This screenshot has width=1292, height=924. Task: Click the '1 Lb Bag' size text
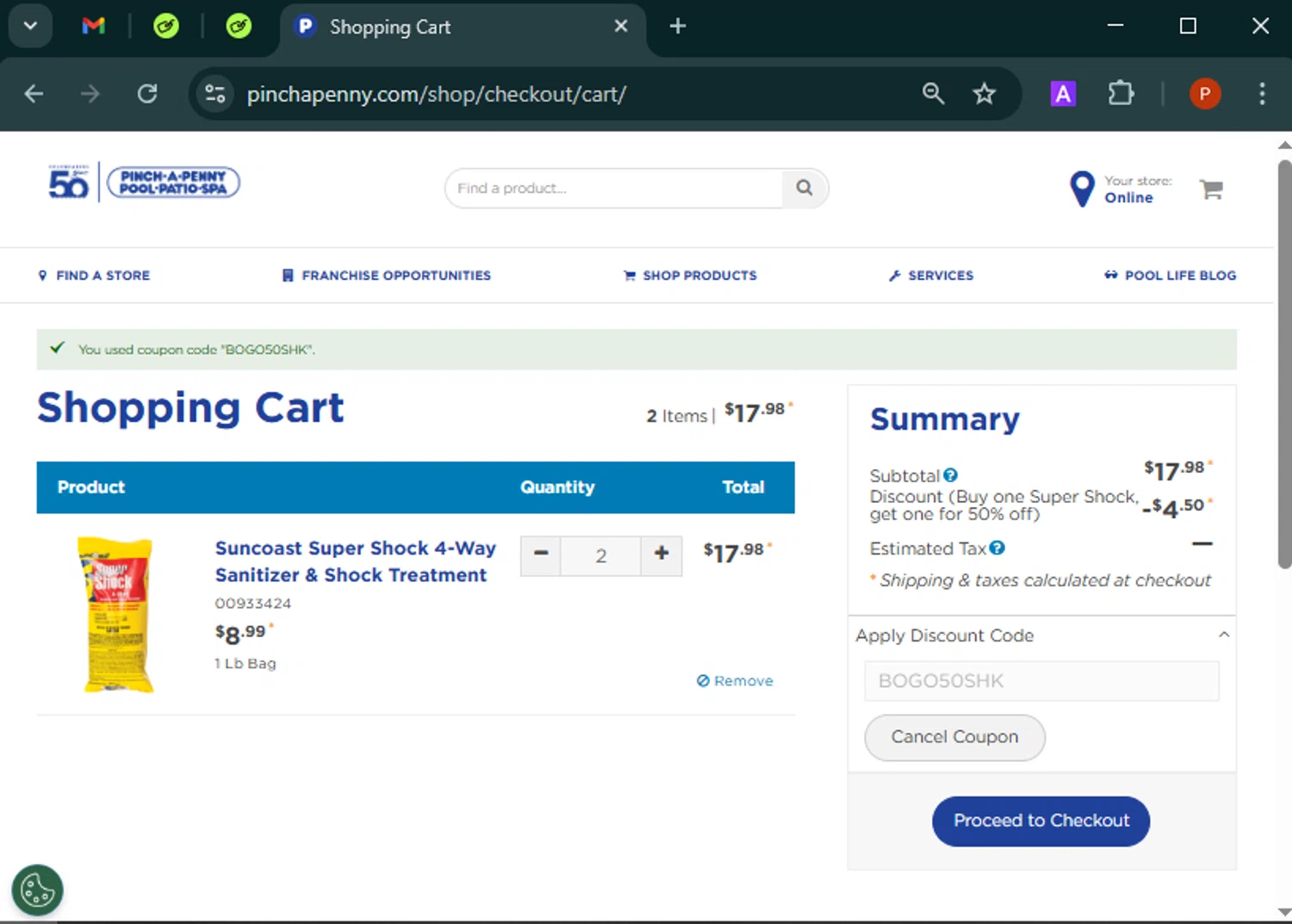point(245,663)
